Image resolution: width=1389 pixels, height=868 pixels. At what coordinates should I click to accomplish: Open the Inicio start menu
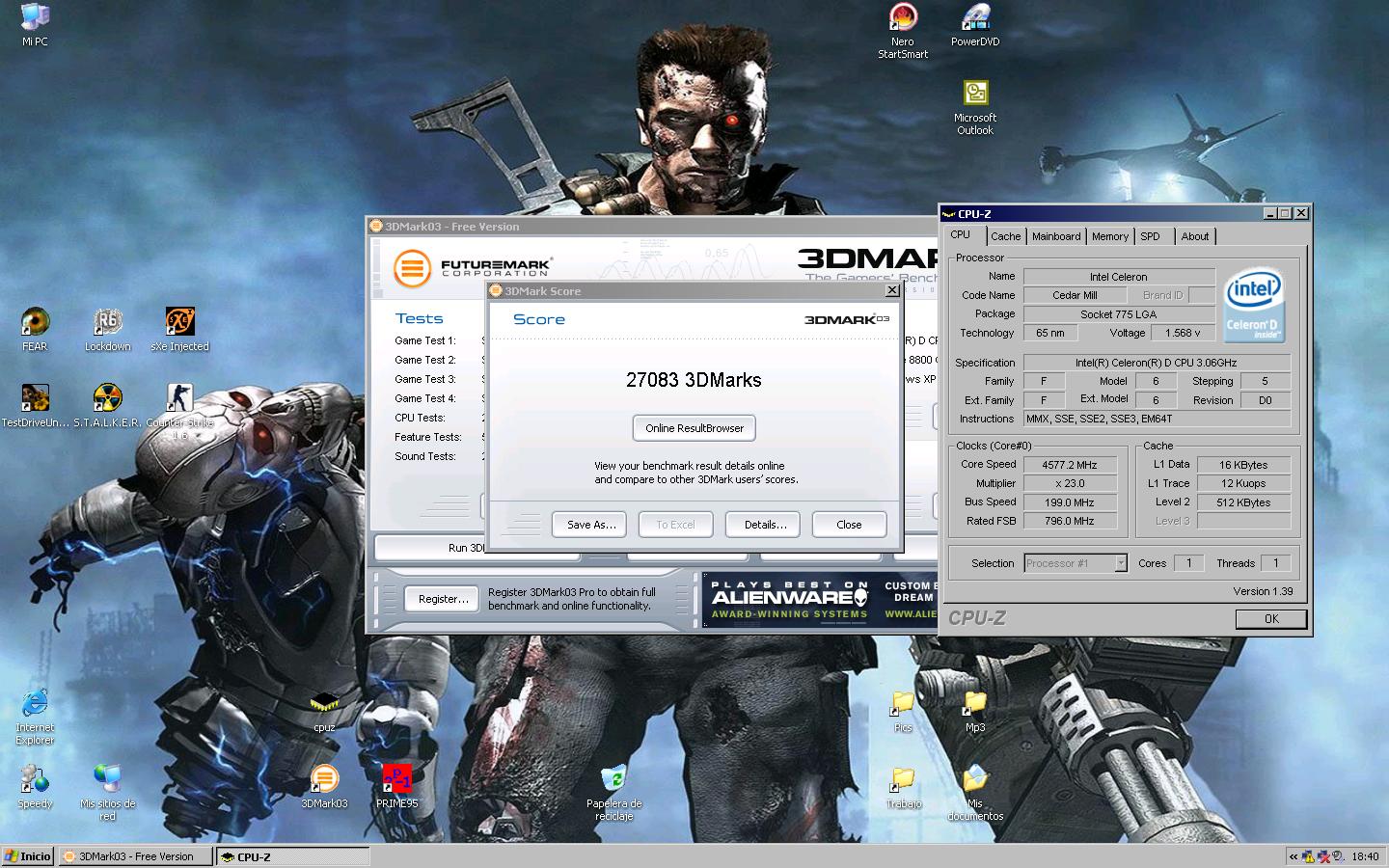tap(28, 856)
